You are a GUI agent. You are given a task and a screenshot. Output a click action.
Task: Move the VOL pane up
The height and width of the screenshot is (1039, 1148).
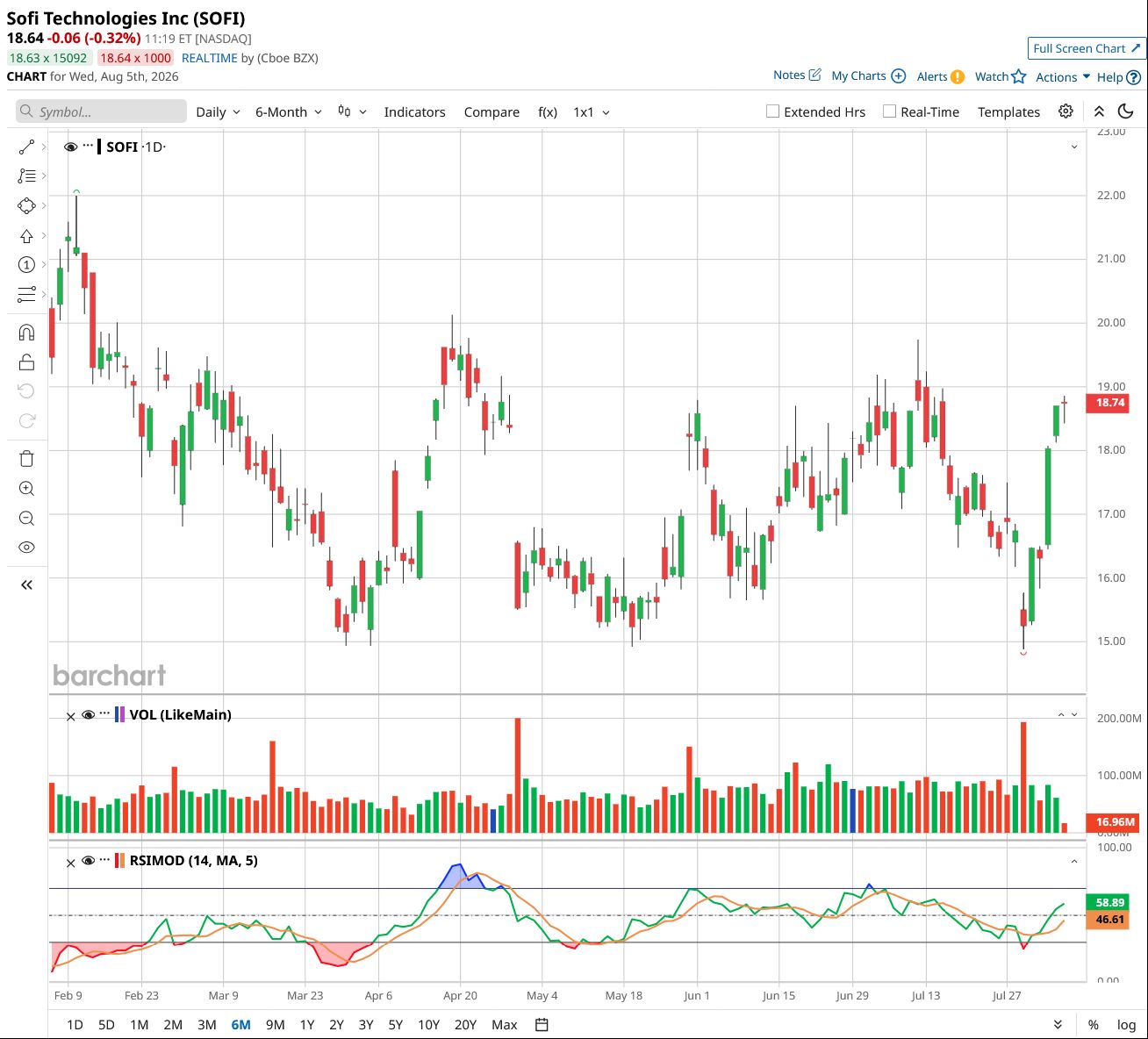coord(1061,715)
